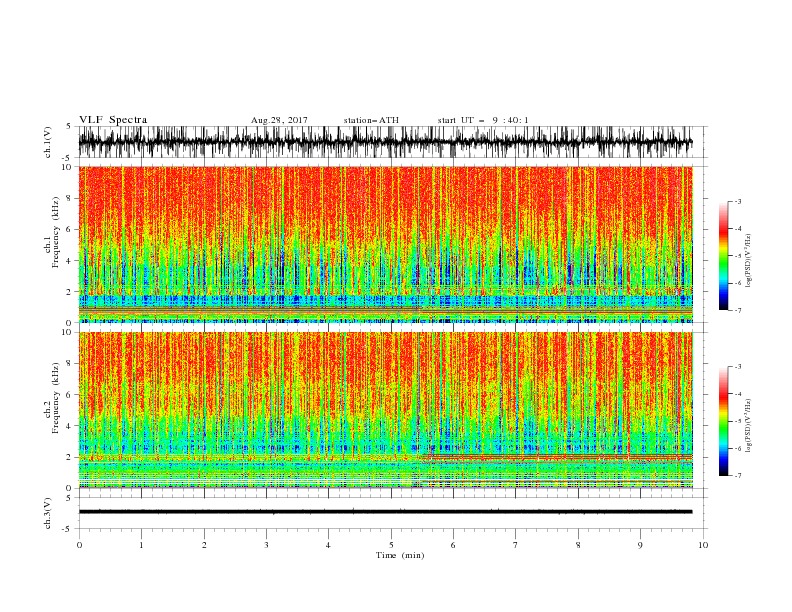Screen dimensions: 792x612
Task: Click the "ch.1(V)" waveform axis label
Action: coord(48,142)
